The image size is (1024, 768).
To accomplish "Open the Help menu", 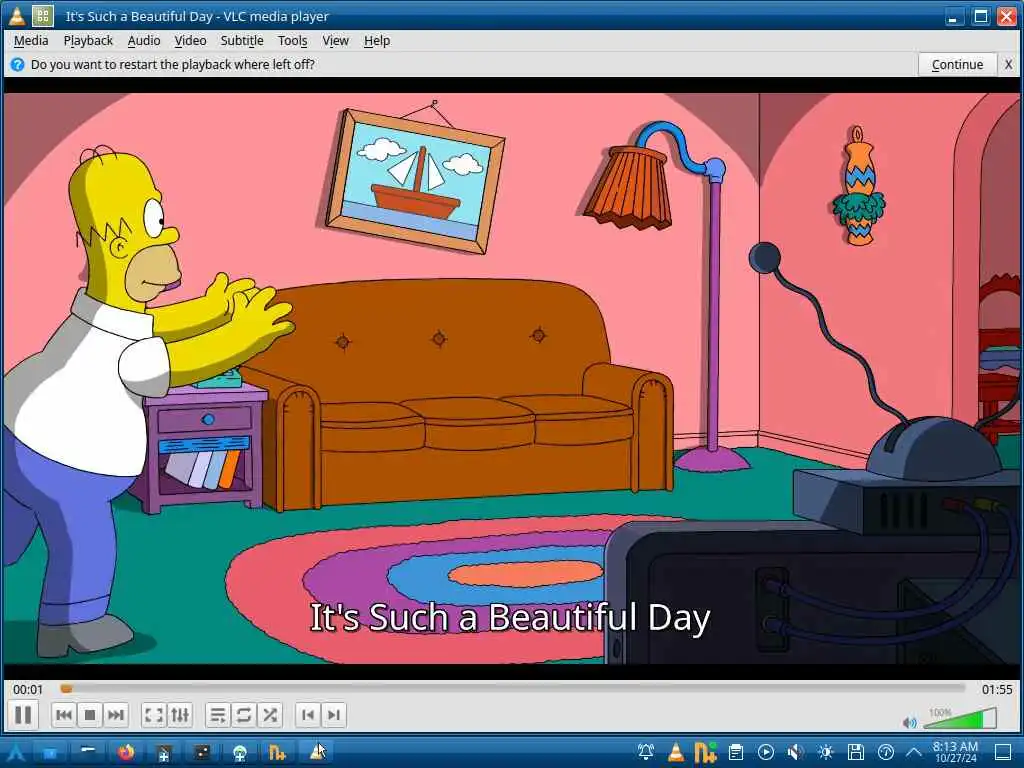I will 377,40.
